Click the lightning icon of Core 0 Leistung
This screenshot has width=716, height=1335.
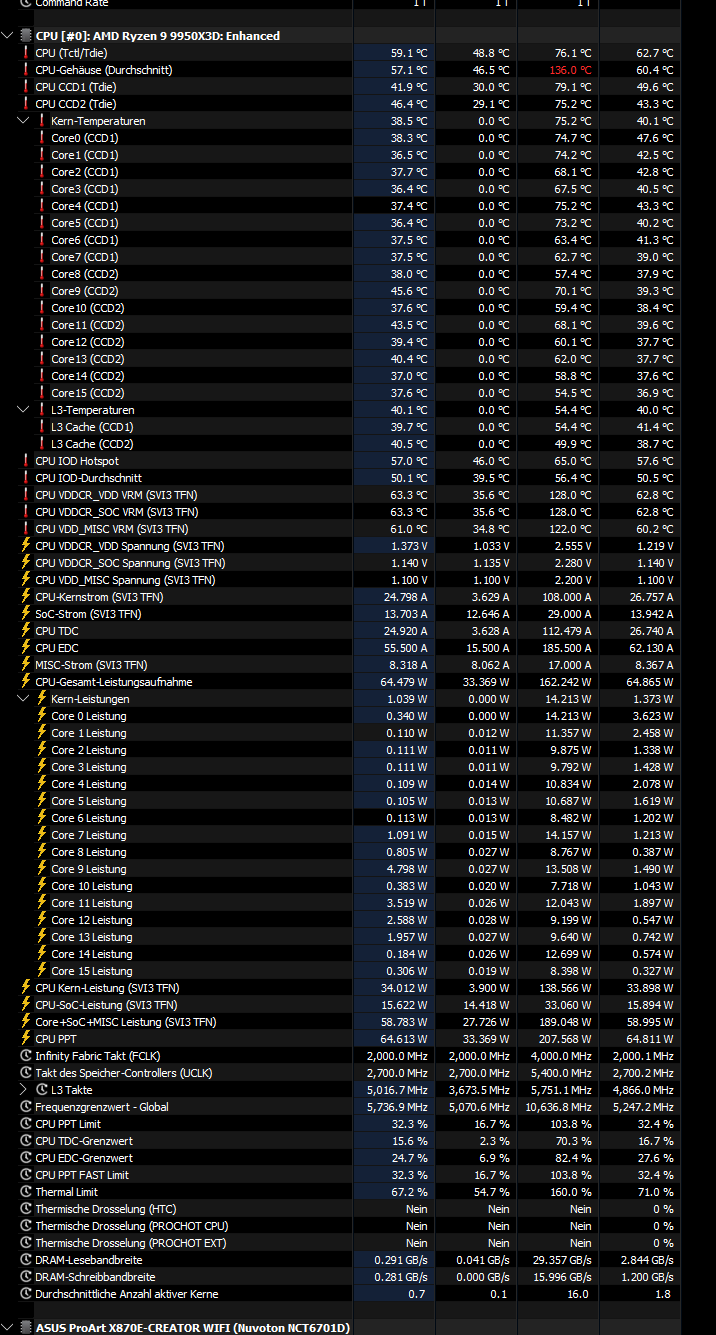point(41,716)
